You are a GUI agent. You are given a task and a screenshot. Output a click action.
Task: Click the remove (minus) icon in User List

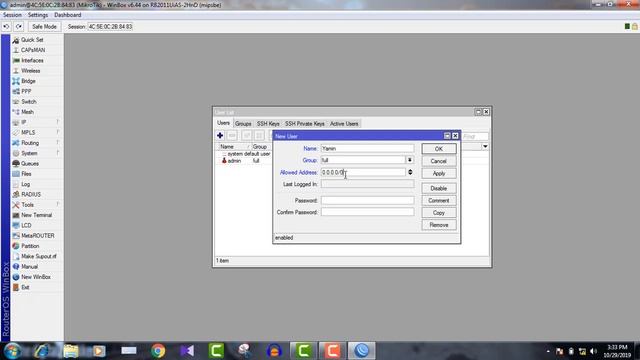tap(232, 136)
